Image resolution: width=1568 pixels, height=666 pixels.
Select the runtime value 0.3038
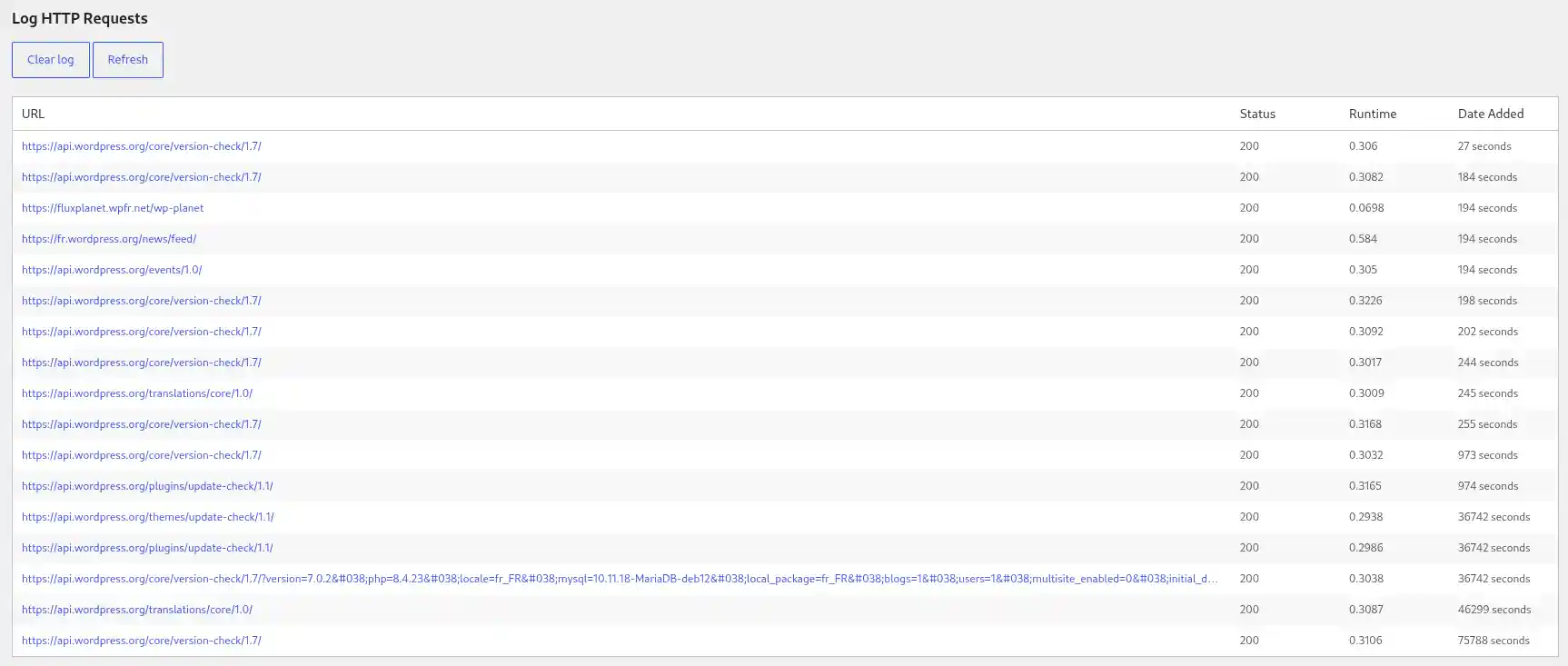(1366, 579)
